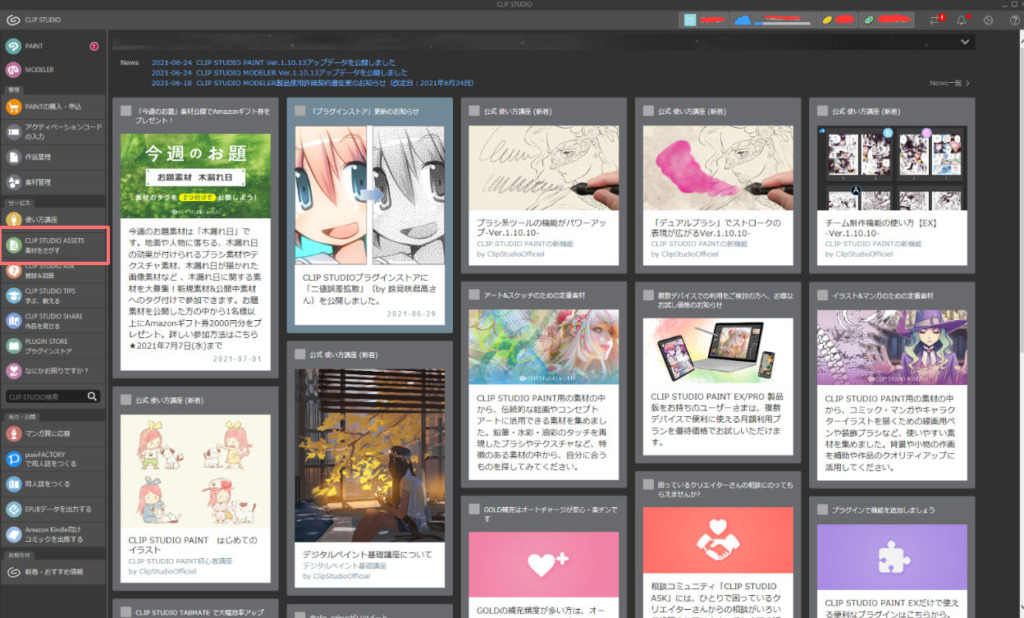Open CLIP STUDIO ASK Q&A
The width and height of the screenshot is (1024, 618).
(52, 271)
